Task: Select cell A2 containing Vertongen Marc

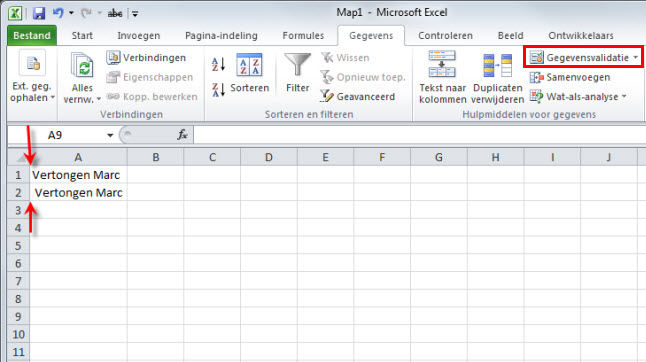Action: point(78,193)
